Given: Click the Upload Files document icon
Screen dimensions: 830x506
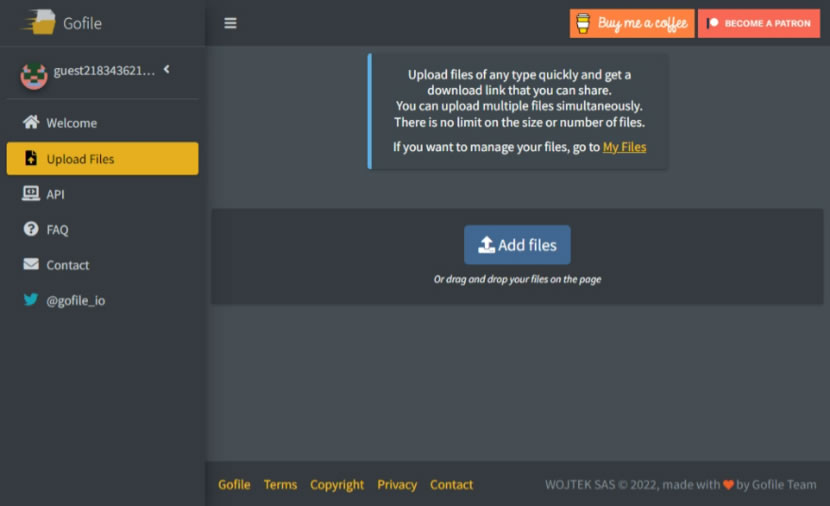Looking at the screenshot, I should (x=31, y=158).
